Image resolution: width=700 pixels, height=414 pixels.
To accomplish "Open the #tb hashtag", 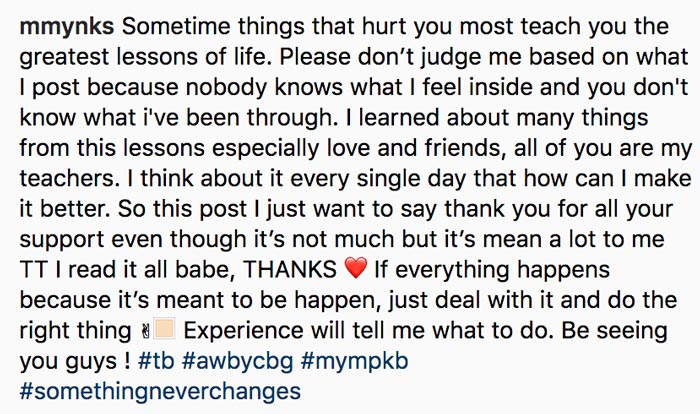I will pyautogui.click(x=156, y=360).
